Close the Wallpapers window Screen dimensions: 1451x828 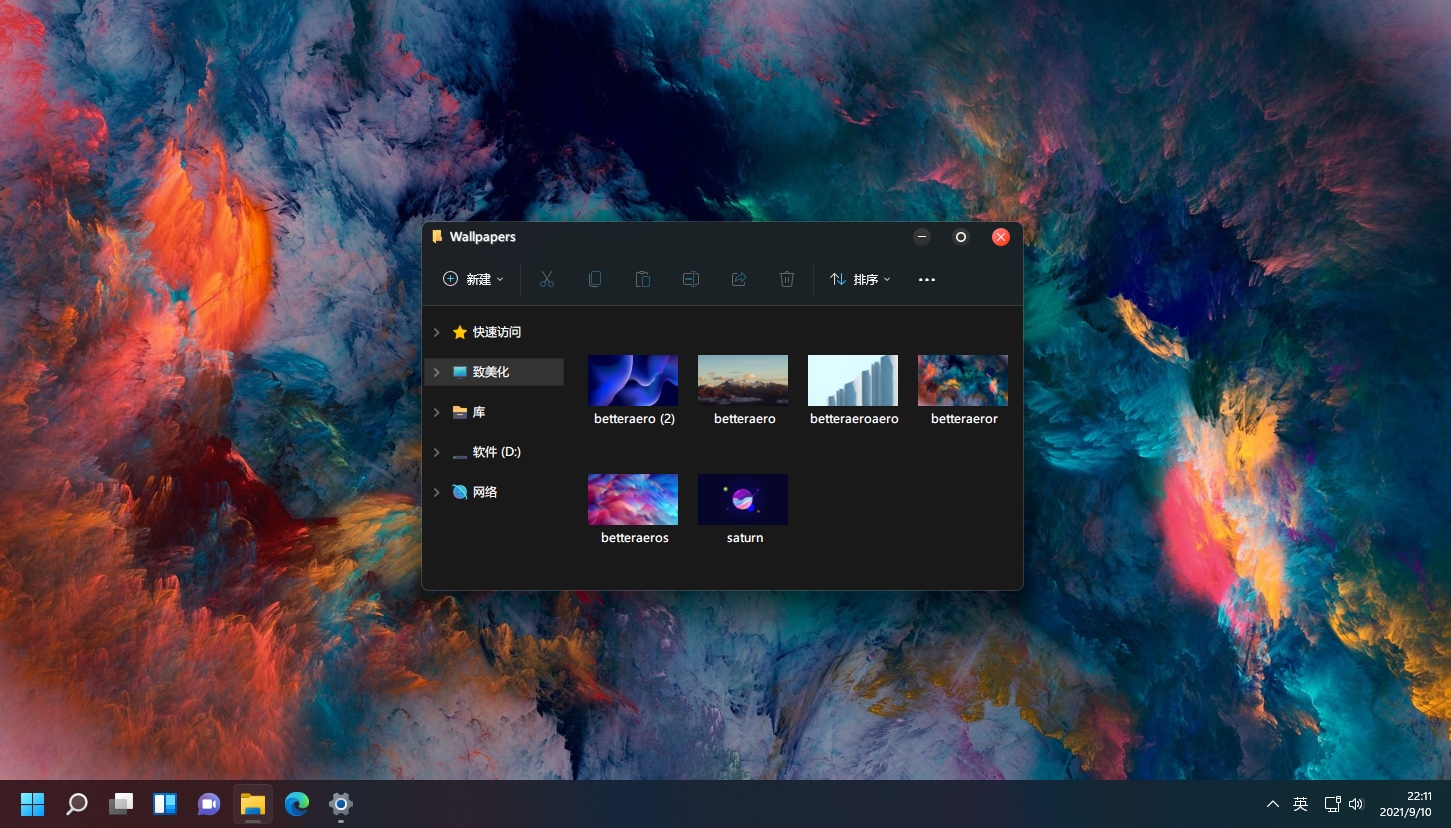[1000, 237]
